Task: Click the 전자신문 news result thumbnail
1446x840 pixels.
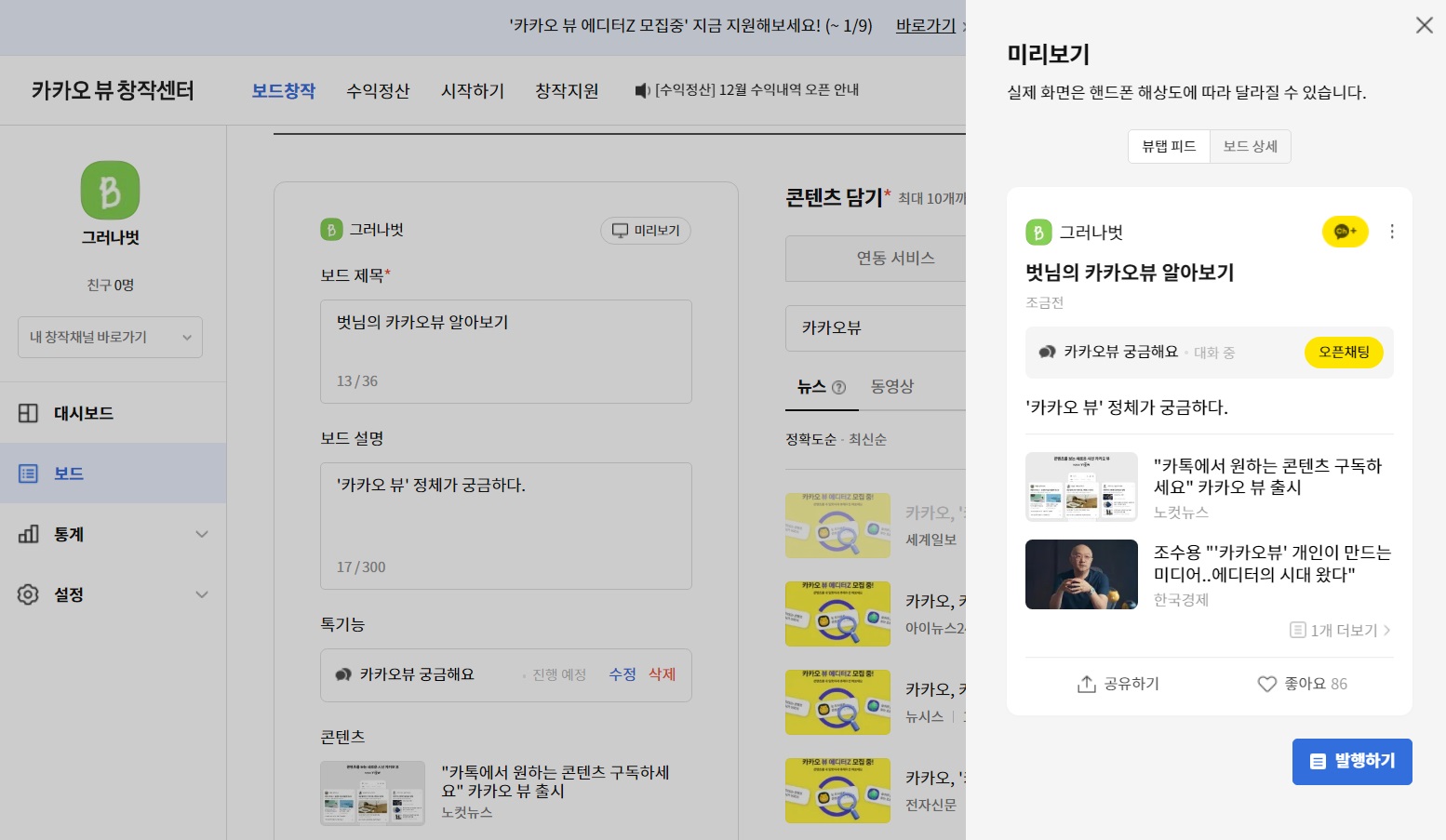Action: [837, 791]
